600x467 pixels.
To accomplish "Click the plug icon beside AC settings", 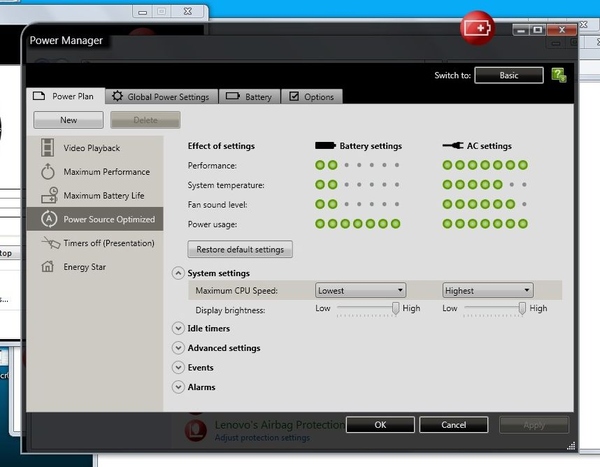I will point(453,145).
